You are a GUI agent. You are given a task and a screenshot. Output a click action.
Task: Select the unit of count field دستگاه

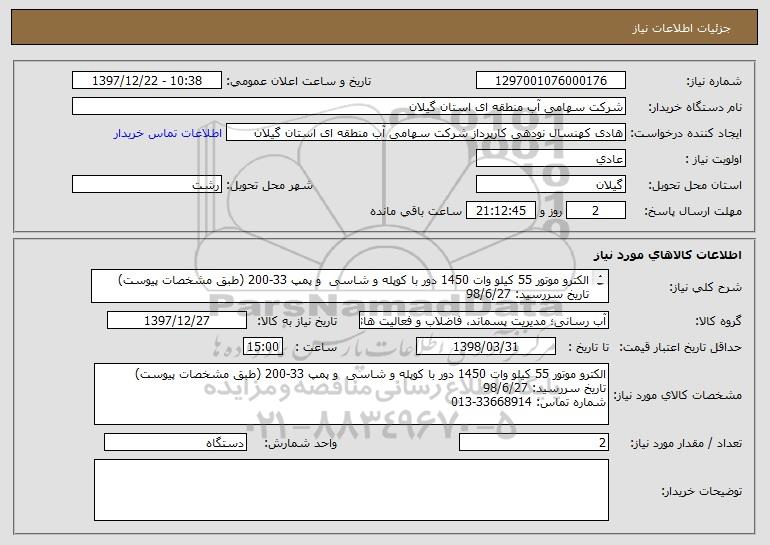pyautogui.click(x=175, y=442)
